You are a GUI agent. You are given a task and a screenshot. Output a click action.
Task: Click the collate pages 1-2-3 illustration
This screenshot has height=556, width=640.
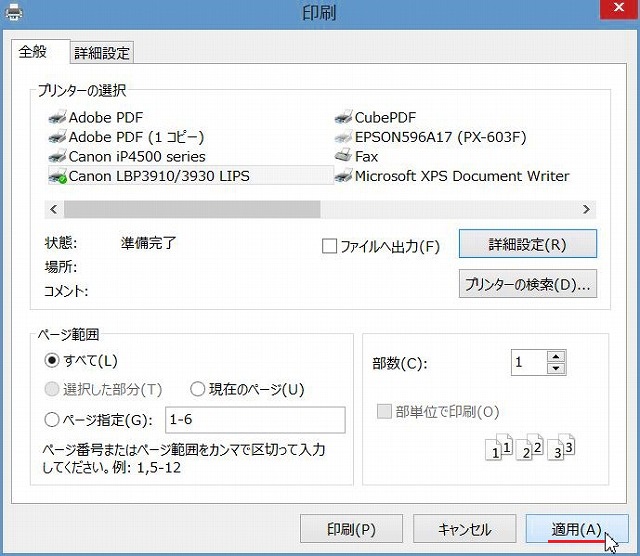[530, 447]
